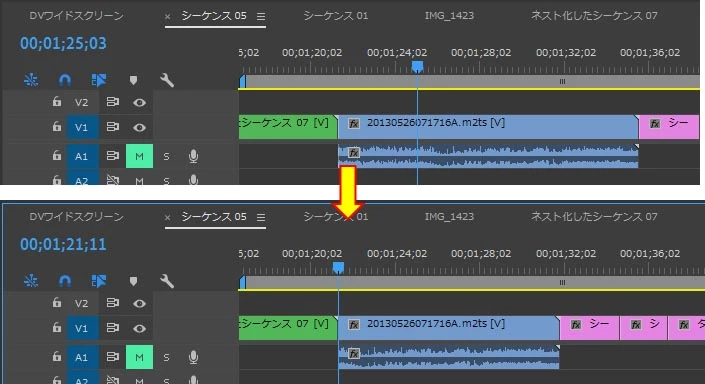Image resolution: width=705 pixels, height=384 pixels.
Task: Toggle Snap magnet icon in upper timeline
Action: tap(65, 80)
